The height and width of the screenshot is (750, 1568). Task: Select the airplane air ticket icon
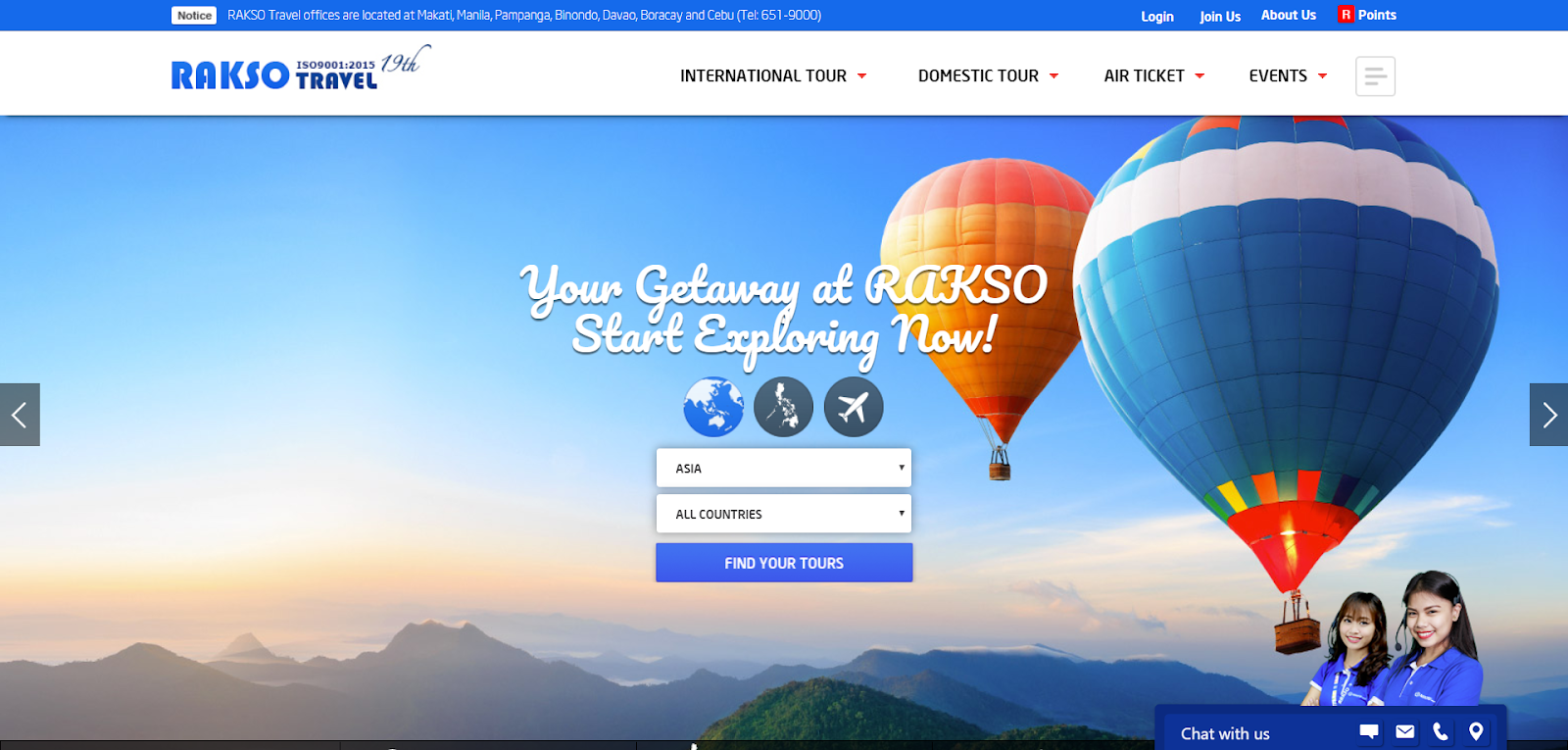coord(854,407)
